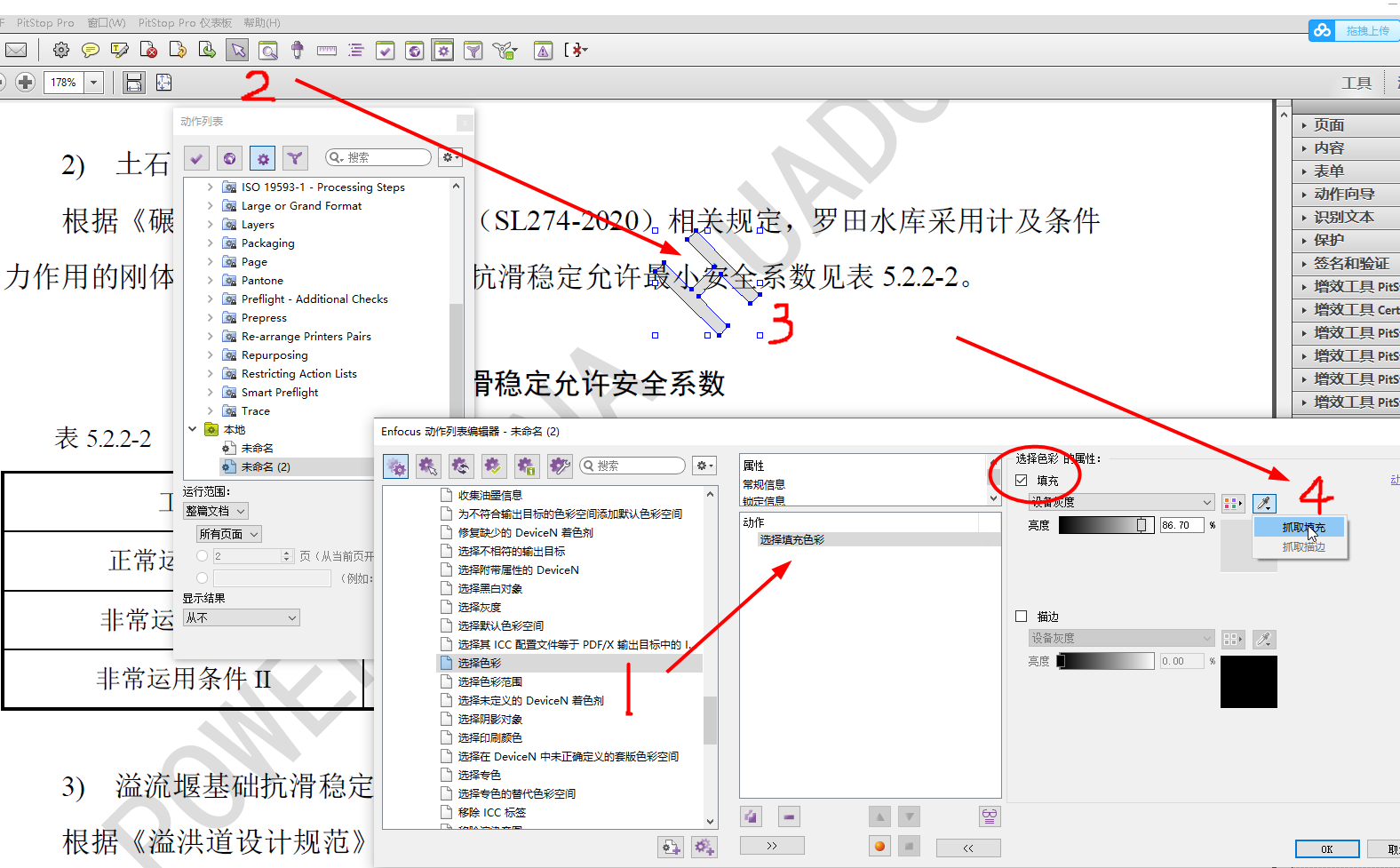
Task: Click the >> expand button in editor
Action: (x=772, y=846)
